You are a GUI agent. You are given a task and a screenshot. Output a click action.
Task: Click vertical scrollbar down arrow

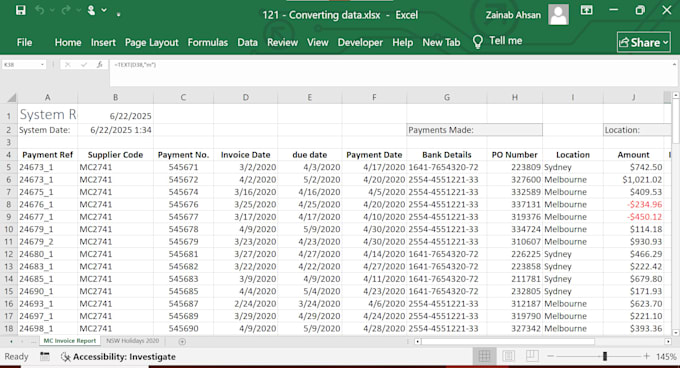click(x=676, y=333)
